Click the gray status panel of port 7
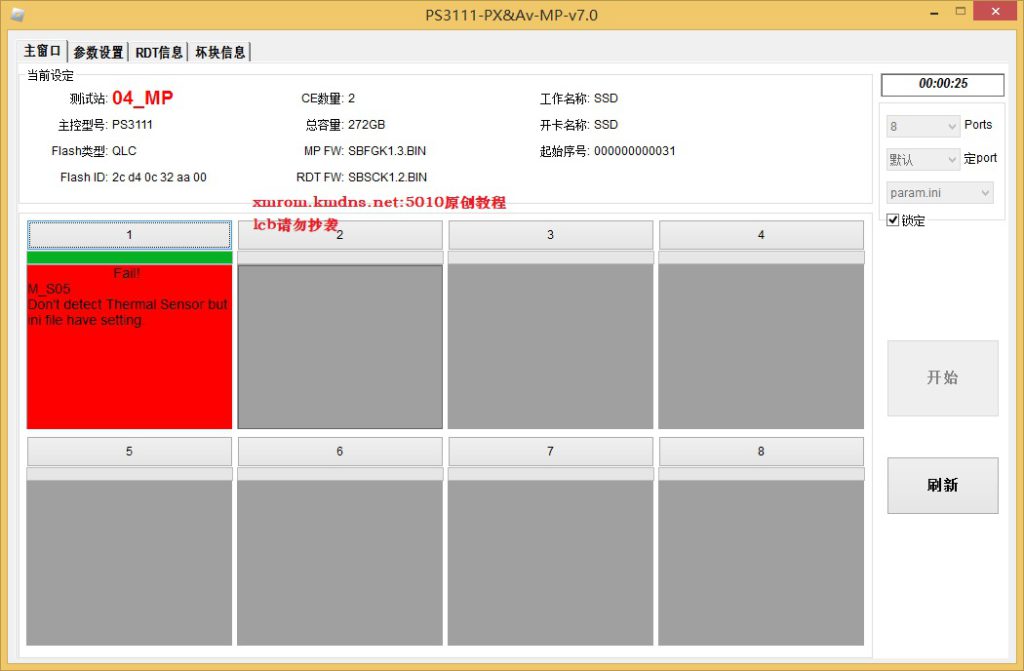The width and height of the screenshot is (1024, 671). [x=550, y=562]
